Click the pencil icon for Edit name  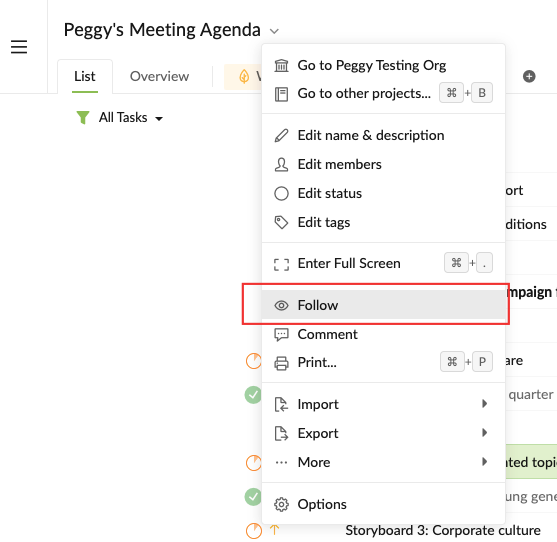point(281,136)
